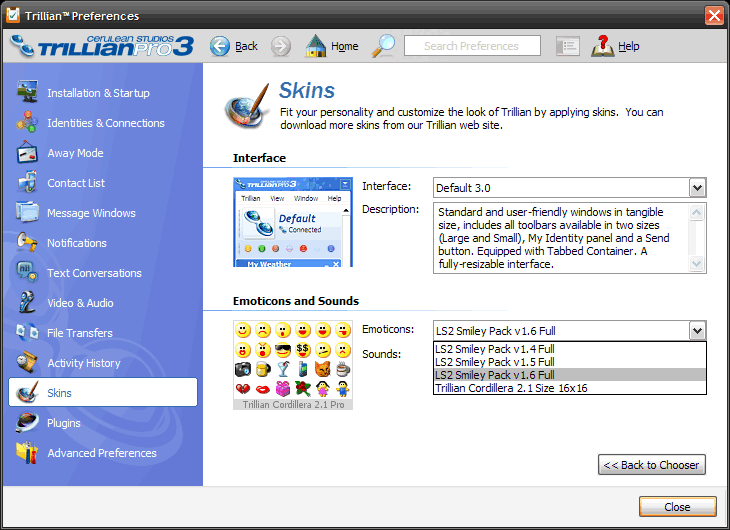
Task: Click the Advanced Preferences icon
Action: pos(27,452)
